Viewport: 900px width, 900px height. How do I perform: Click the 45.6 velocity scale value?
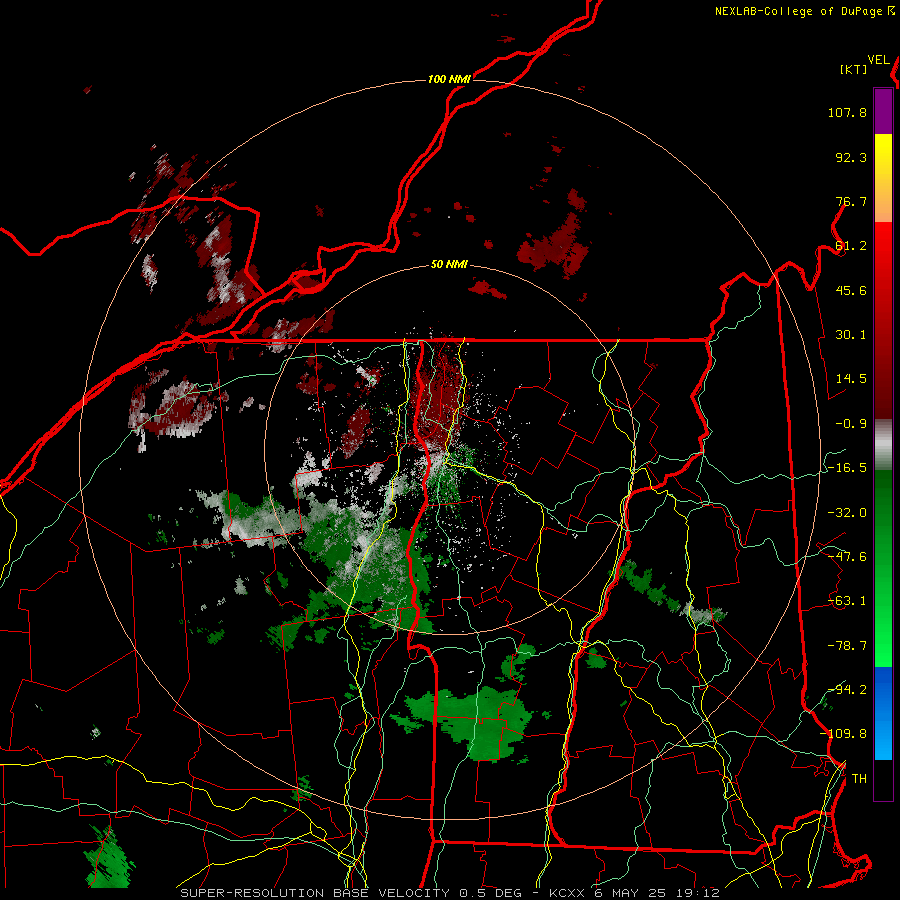(x=851, y=290)
